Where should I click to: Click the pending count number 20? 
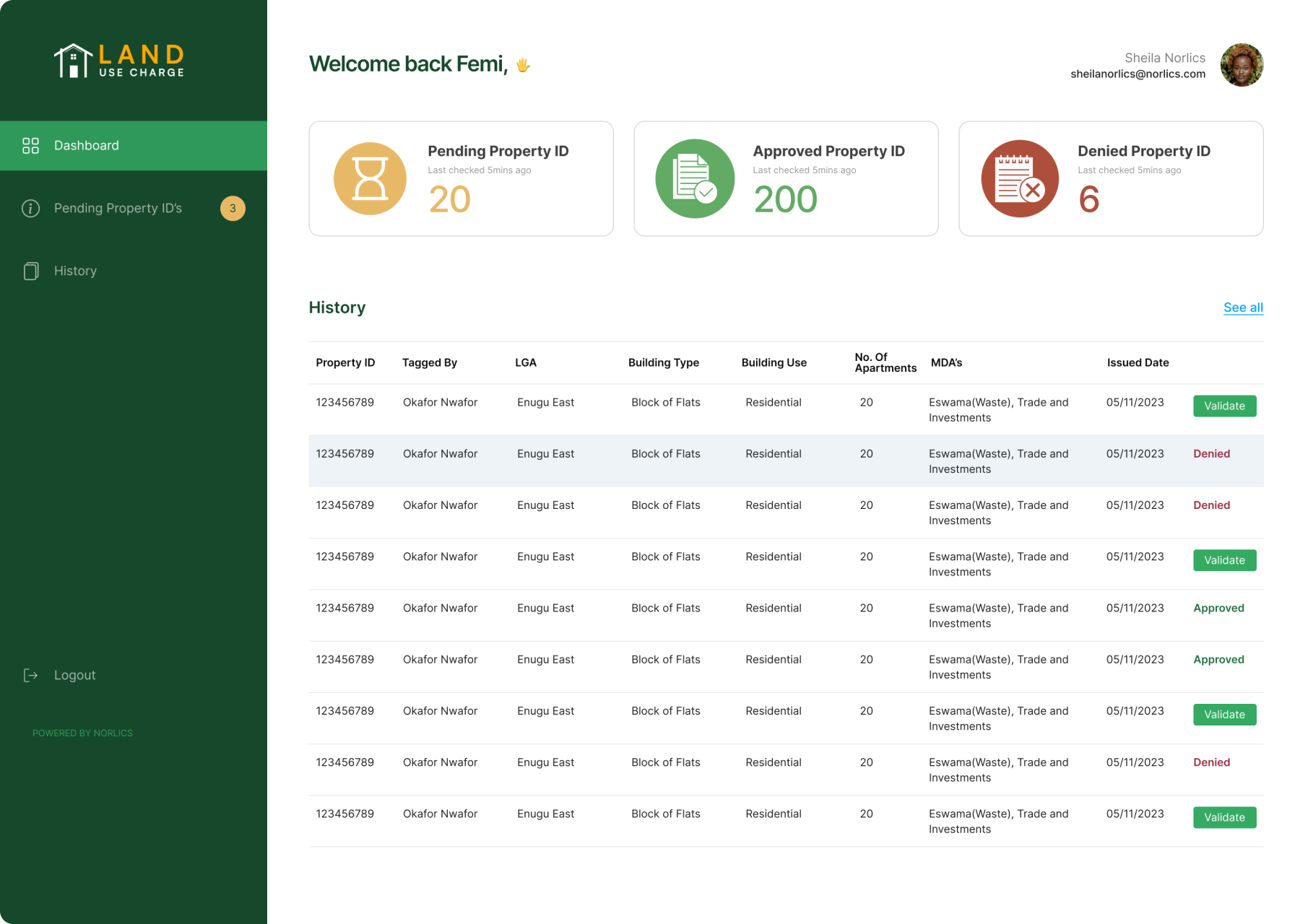pos(449,199)
